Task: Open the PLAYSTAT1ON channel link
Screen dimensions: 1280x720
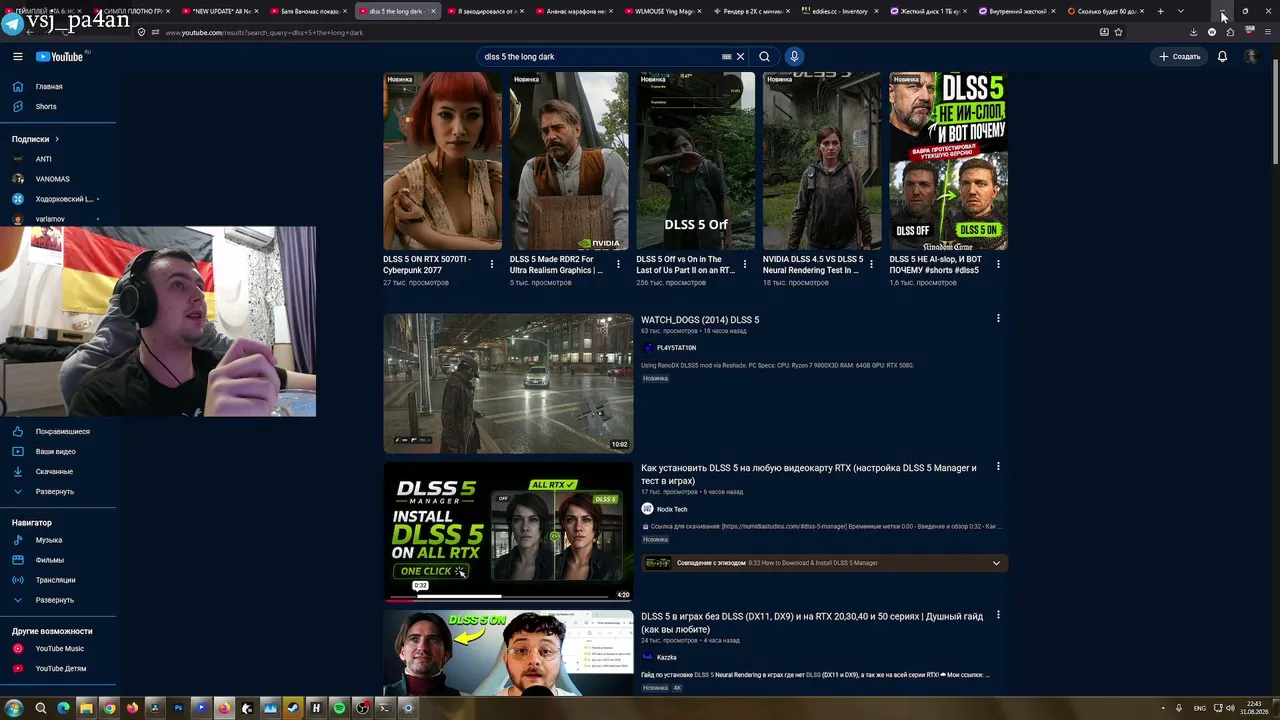Action: (x=676, y=348)
